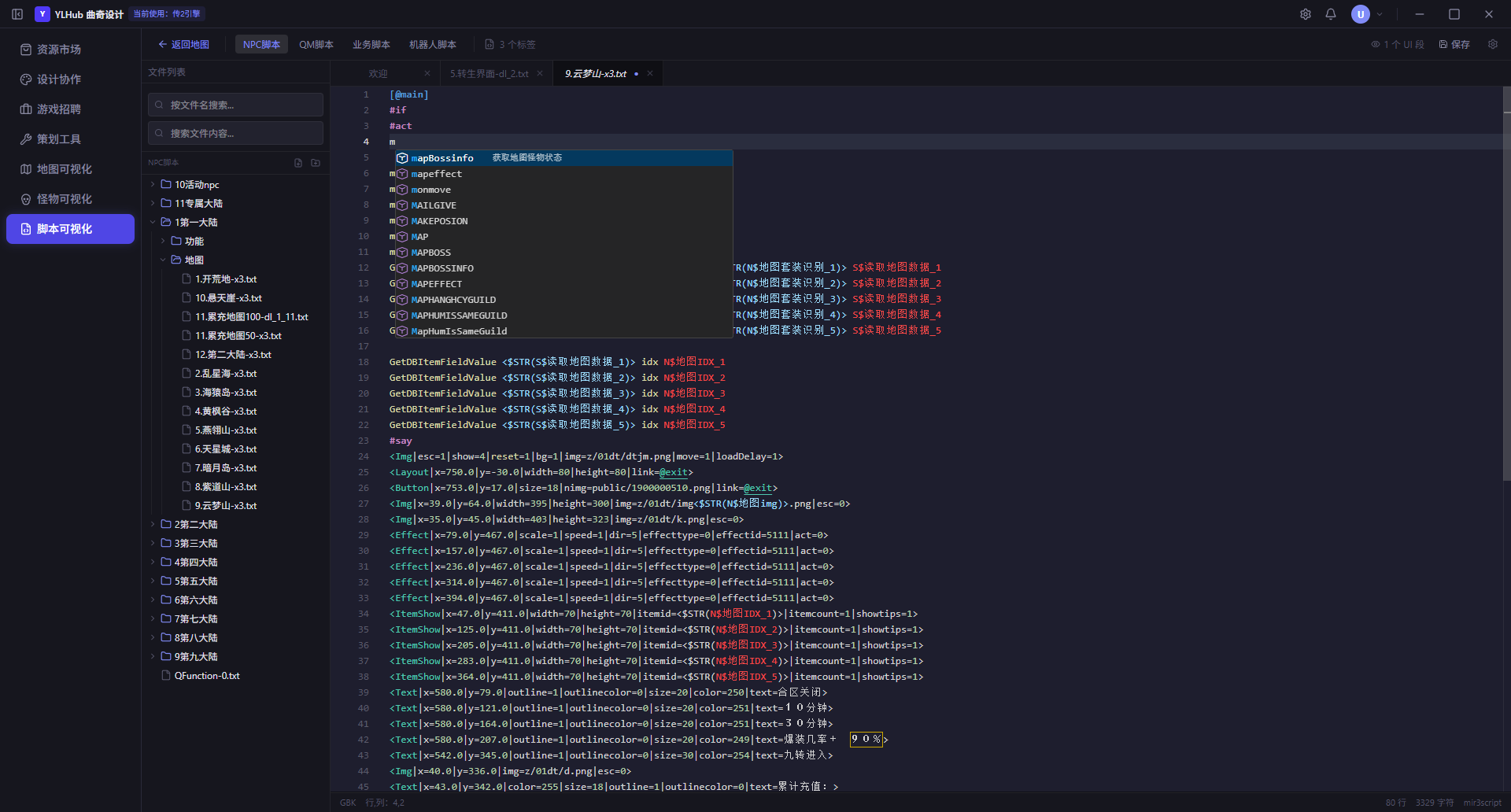Open file 12.第二大陆-x3.txt
1511x812 pixels.
(x=233, y=355)
